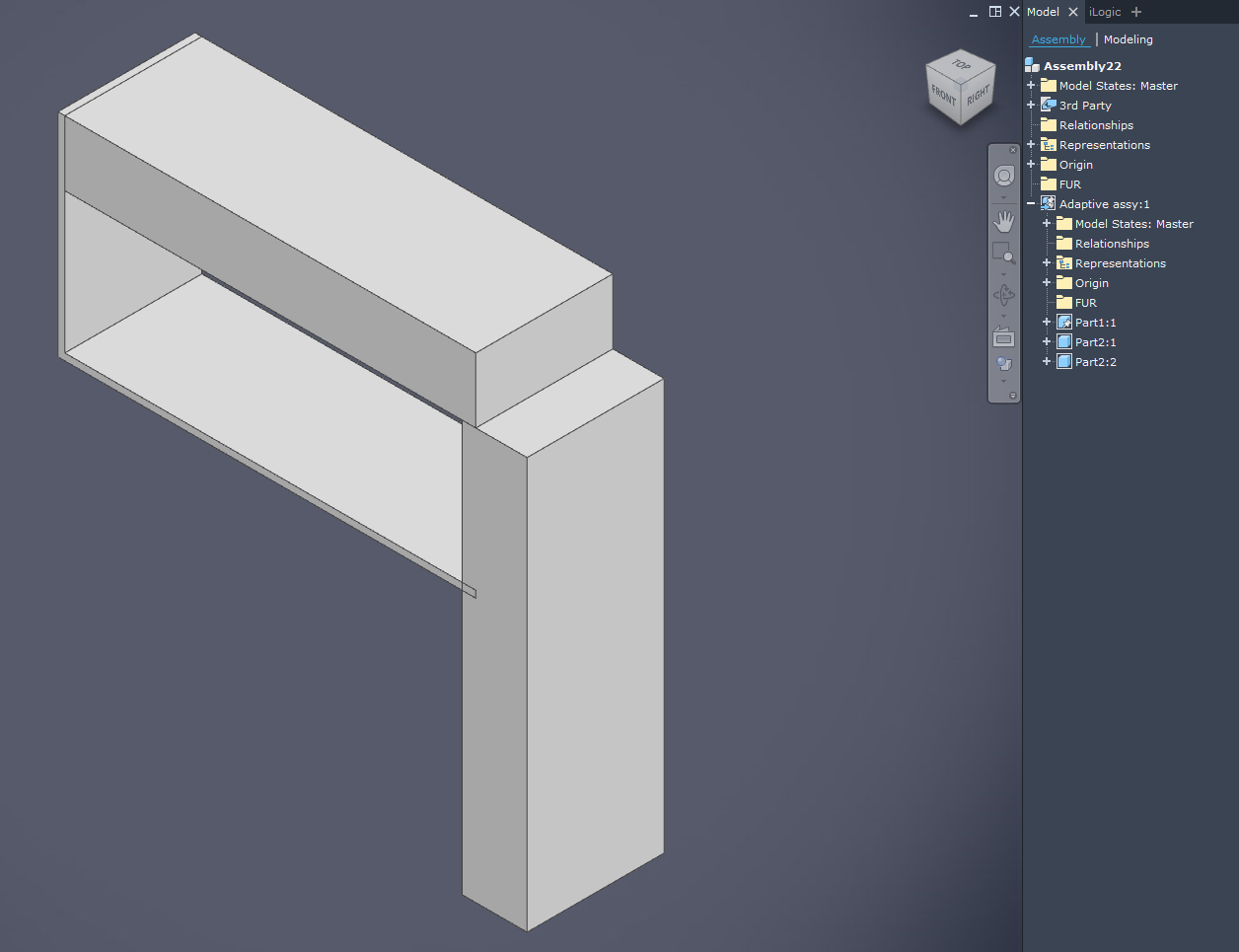Select FUR label under Adaptive assy:1
Viewport: 1239px width, 952px height.
pos(1086,303)
